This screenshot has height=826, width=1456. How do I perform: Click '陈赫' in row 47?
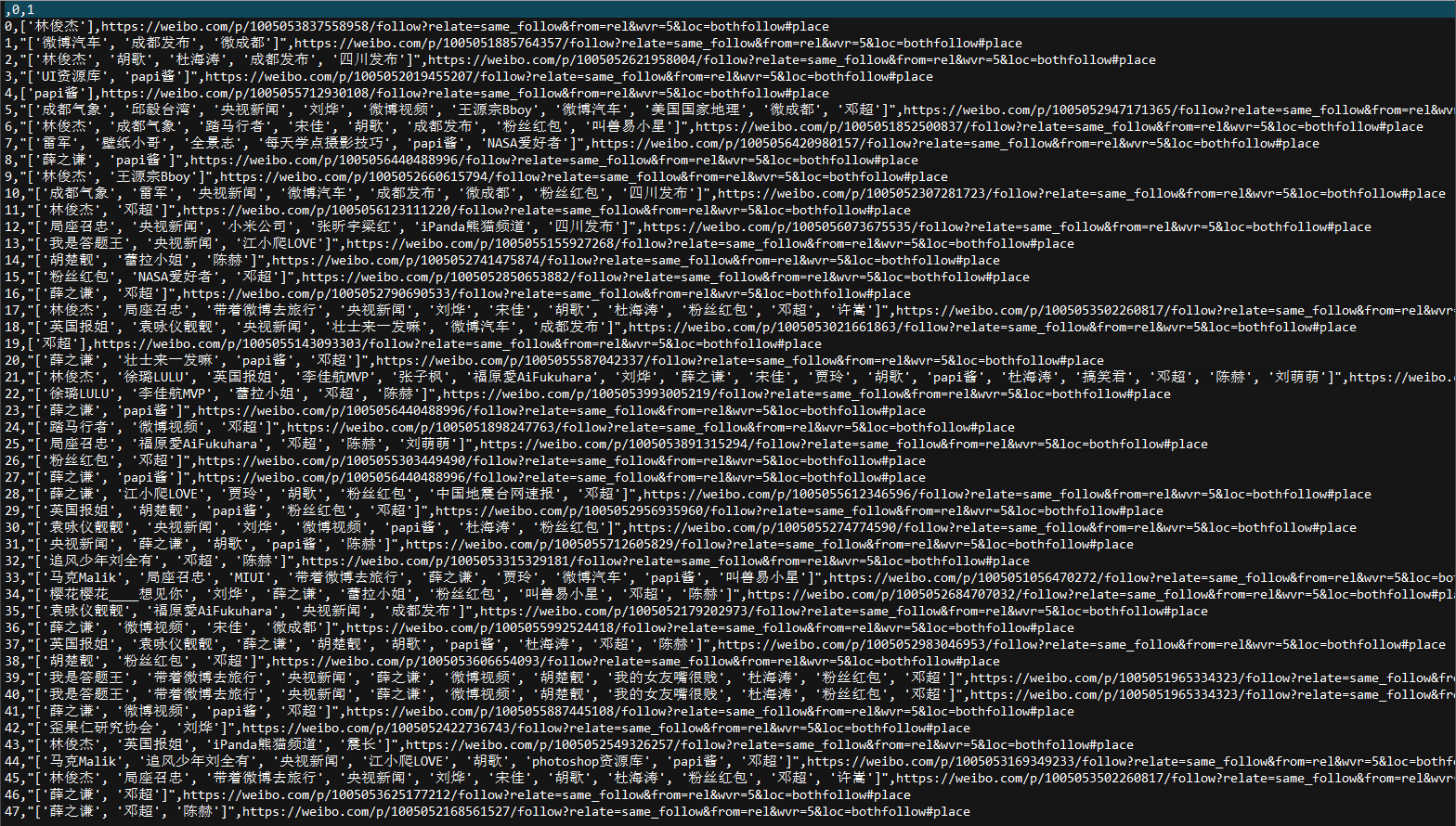click(198, 811)
